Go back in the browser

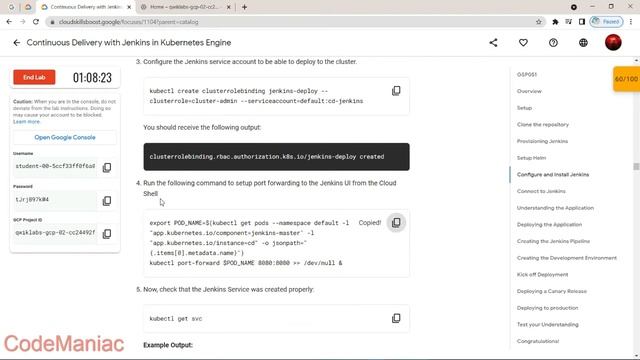tap(9, 22)
